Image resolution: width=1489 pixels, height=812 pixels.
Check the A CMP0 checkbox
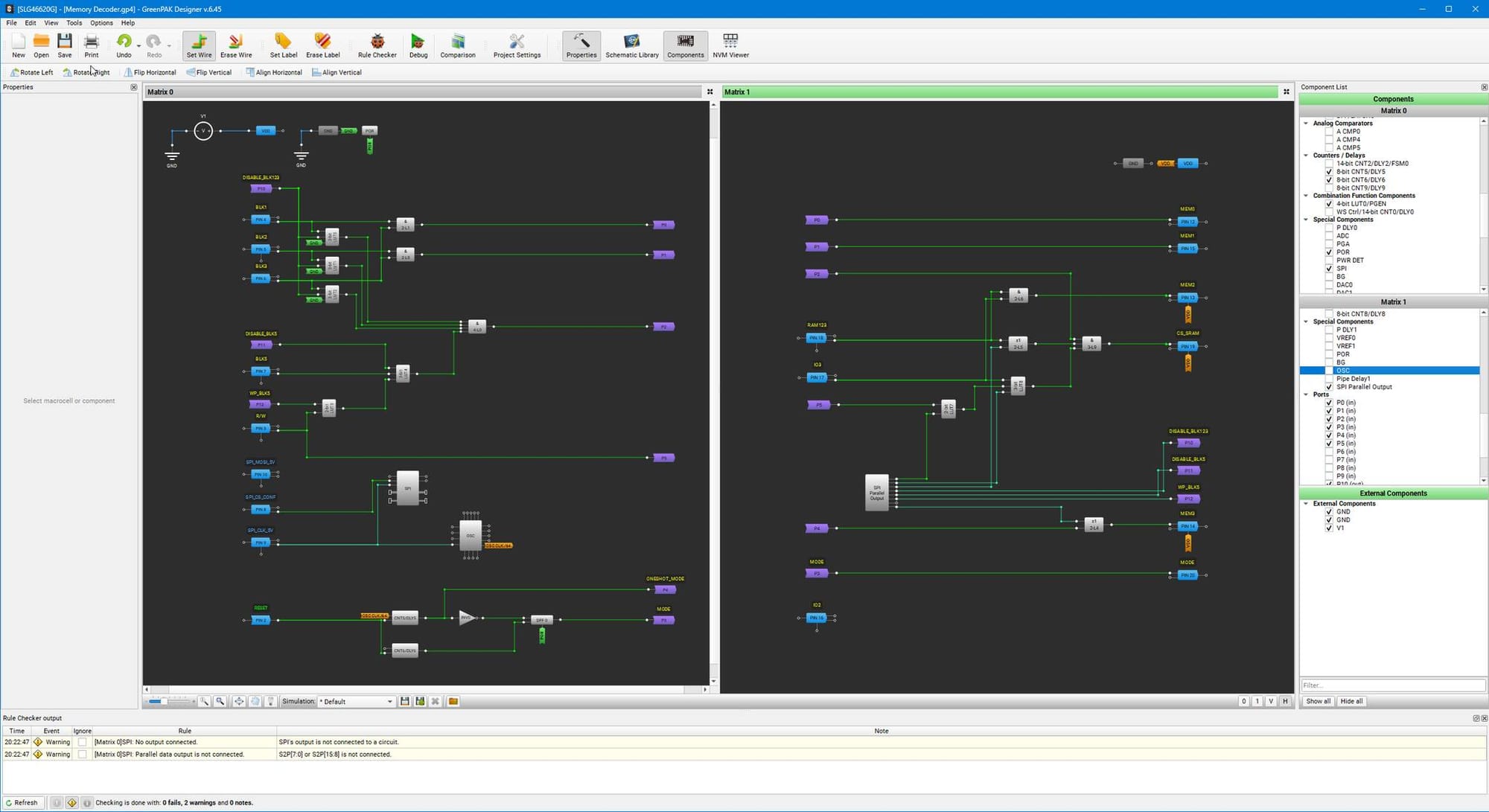pyautogui.click(x=1329, y=131)
